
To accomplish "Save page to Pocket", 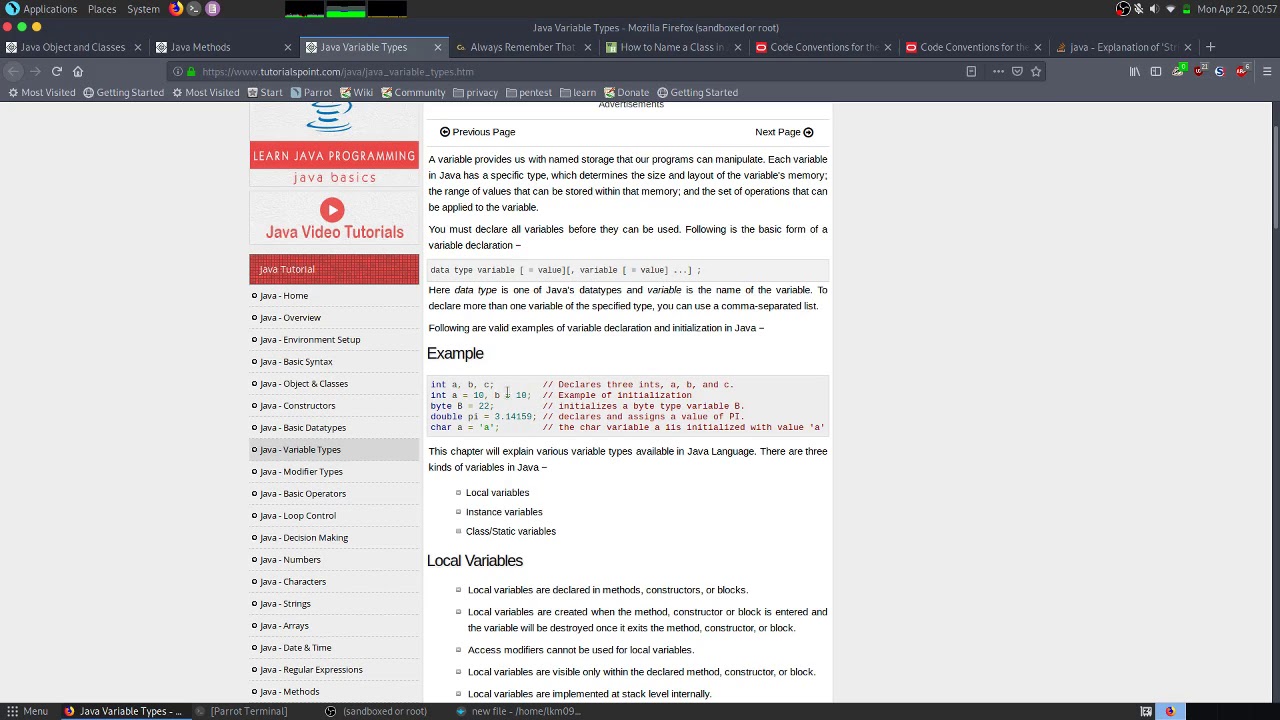I will 1017,71.
